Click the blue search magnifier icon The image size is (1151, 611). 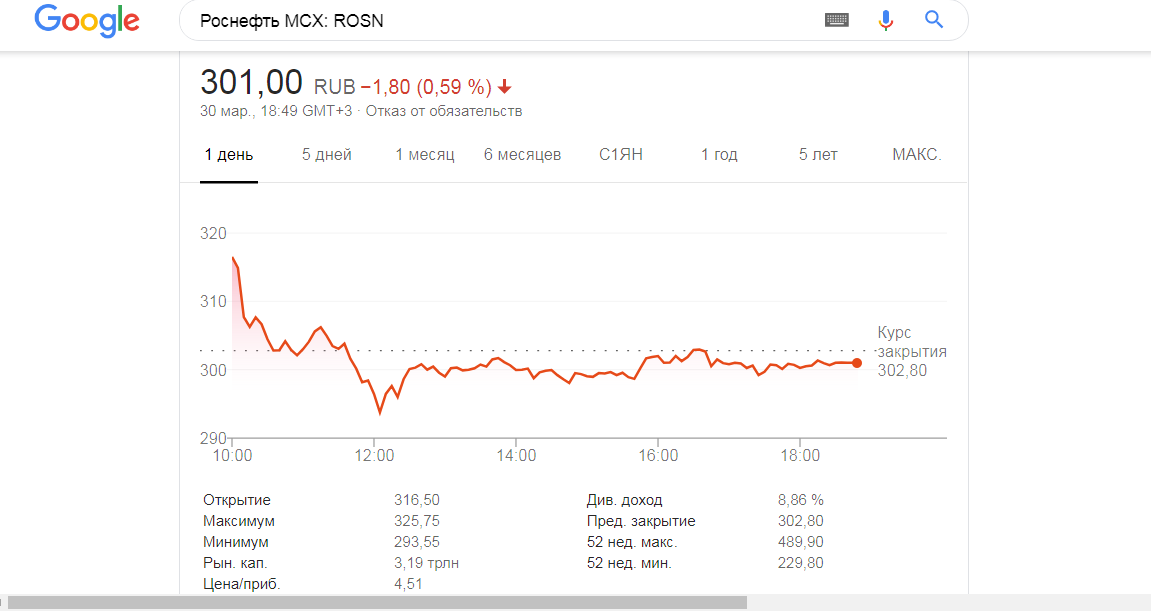coord(934,20)
